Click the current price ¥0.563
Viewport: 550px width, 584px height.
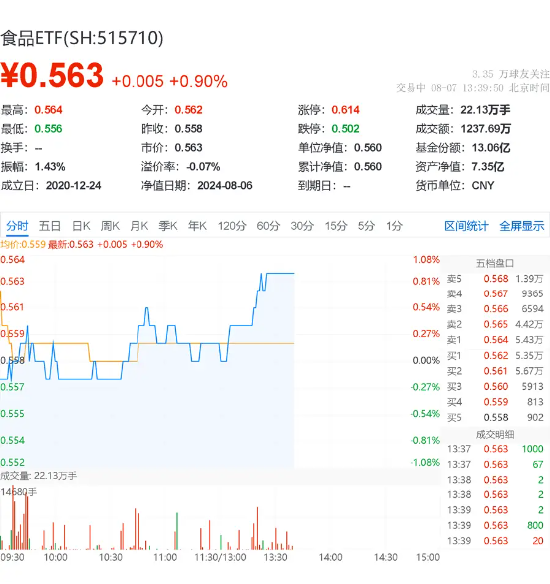pyautogui.click(x=52, y=76)
